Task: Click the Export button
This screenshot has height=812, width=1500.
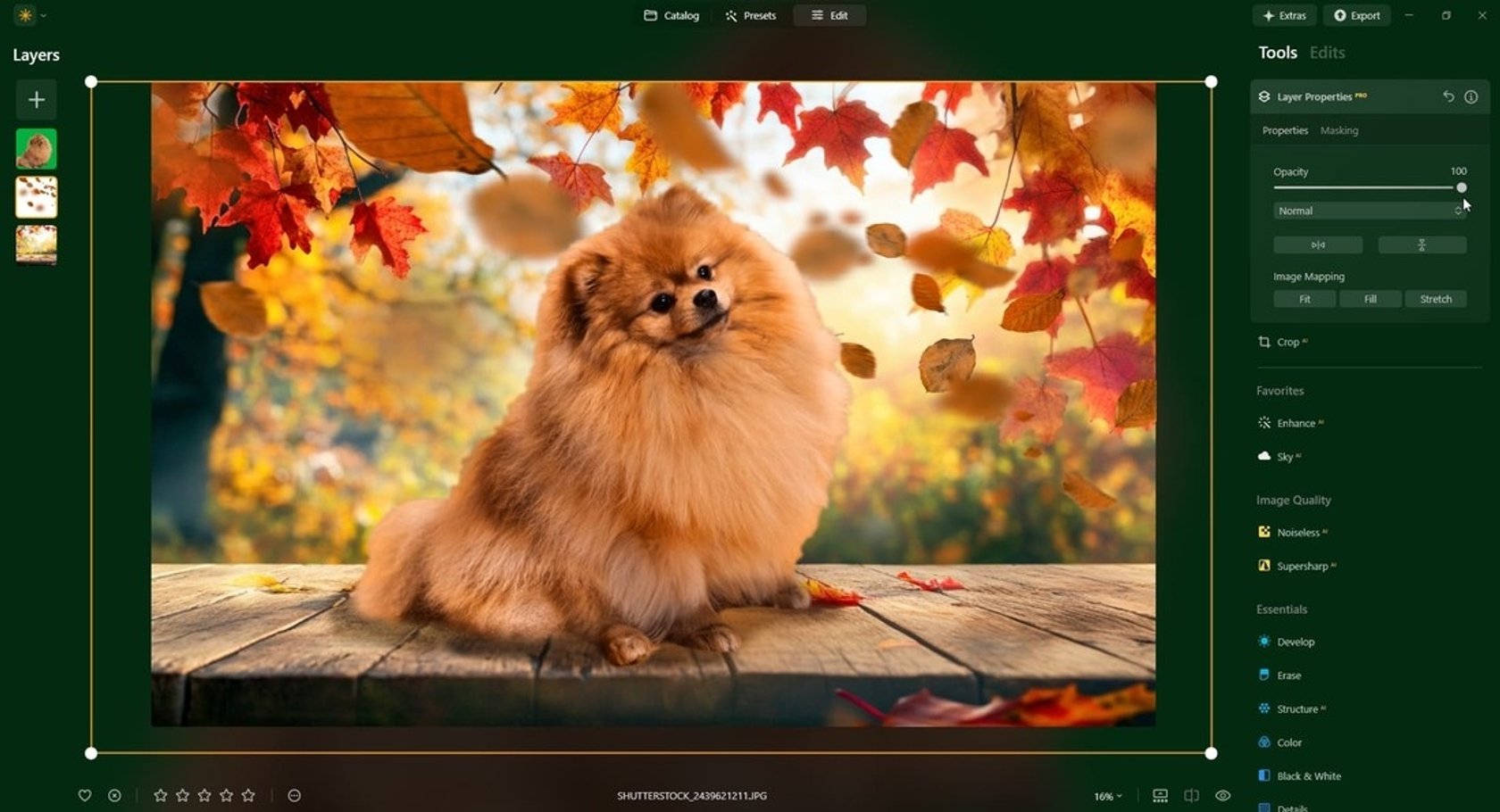Action: pyautogui.click(x=1357, y=15)
